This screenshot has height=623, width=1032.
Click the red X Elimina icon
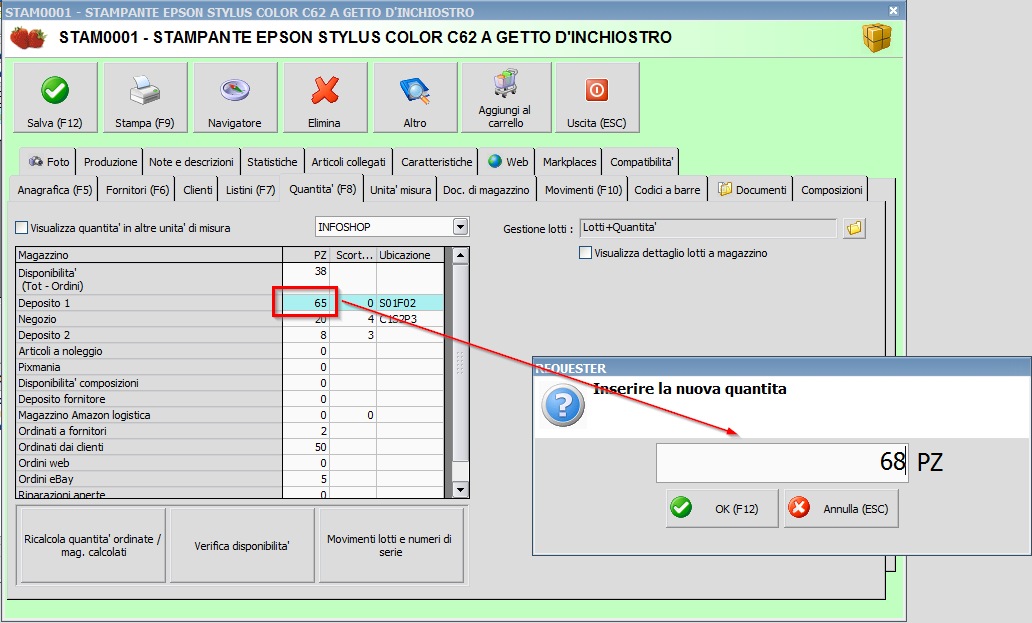point(325,90)
